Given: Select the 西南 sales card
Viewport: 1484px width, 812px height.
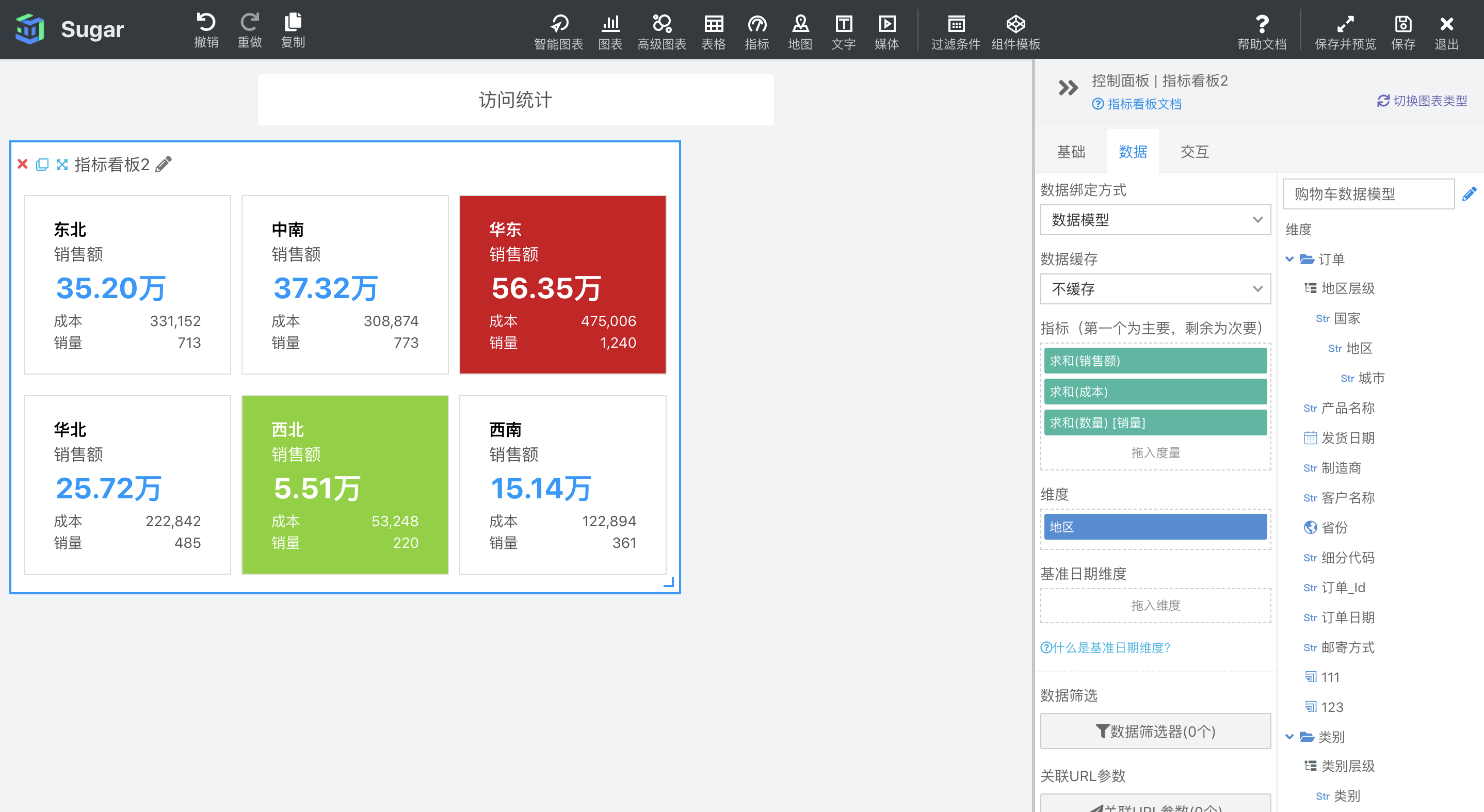Looking at the screenshot, I should [x=562, y=484].
